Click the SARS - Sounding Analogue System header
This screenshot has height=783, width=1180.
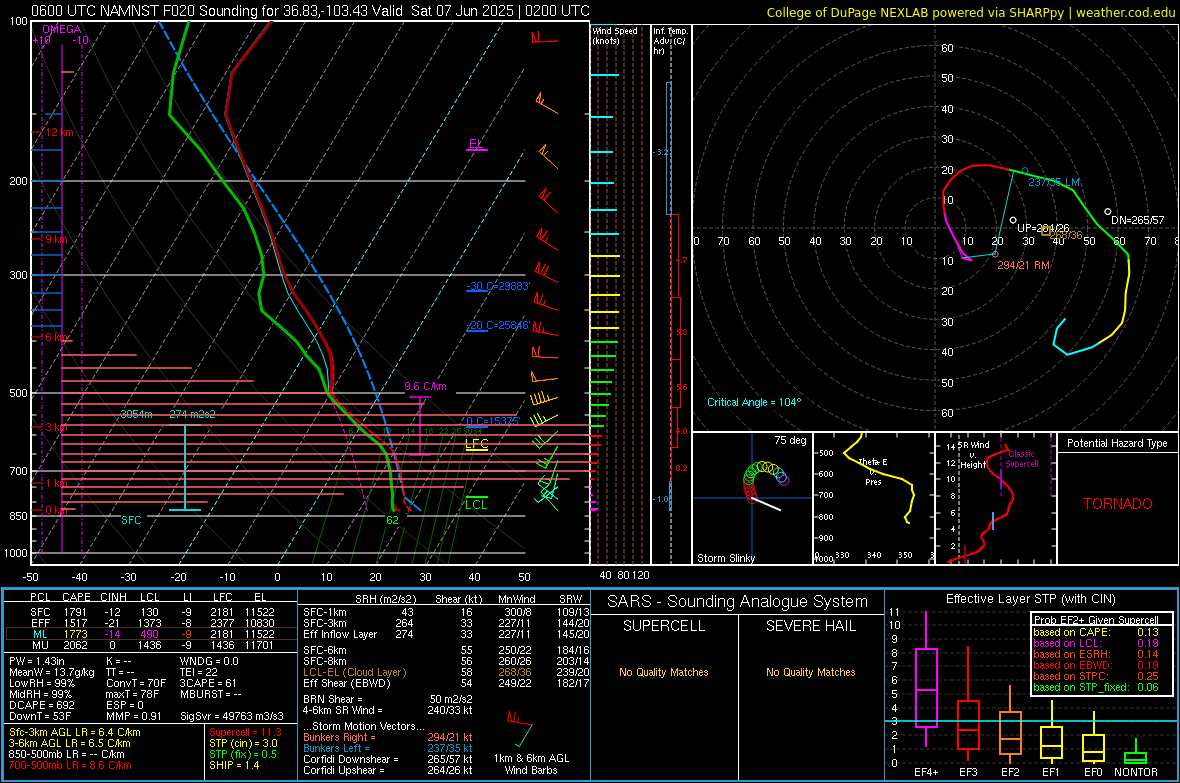(738, 602)
